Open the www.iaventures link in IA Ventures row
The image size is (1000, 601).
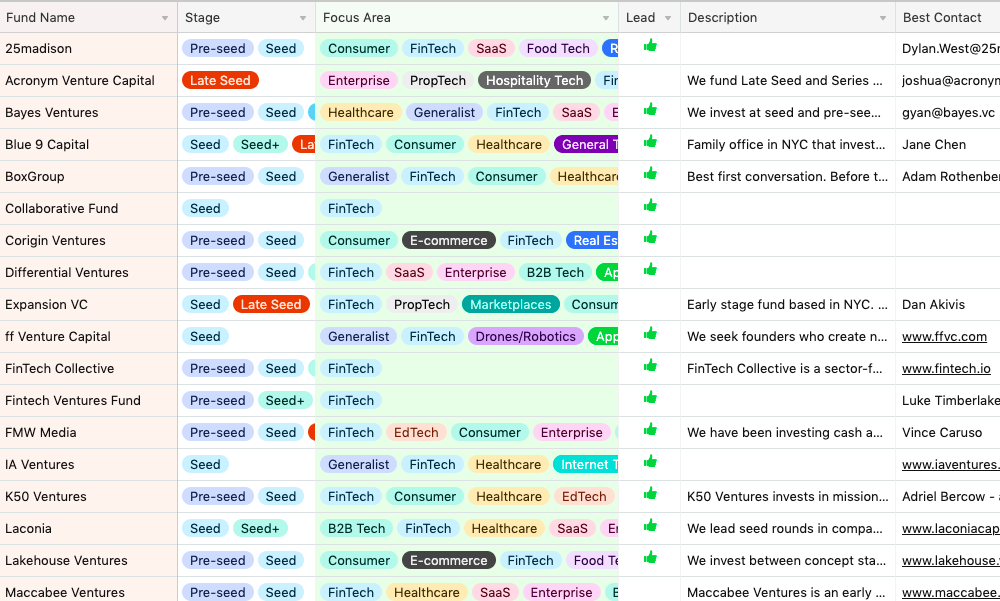[950, 464]
